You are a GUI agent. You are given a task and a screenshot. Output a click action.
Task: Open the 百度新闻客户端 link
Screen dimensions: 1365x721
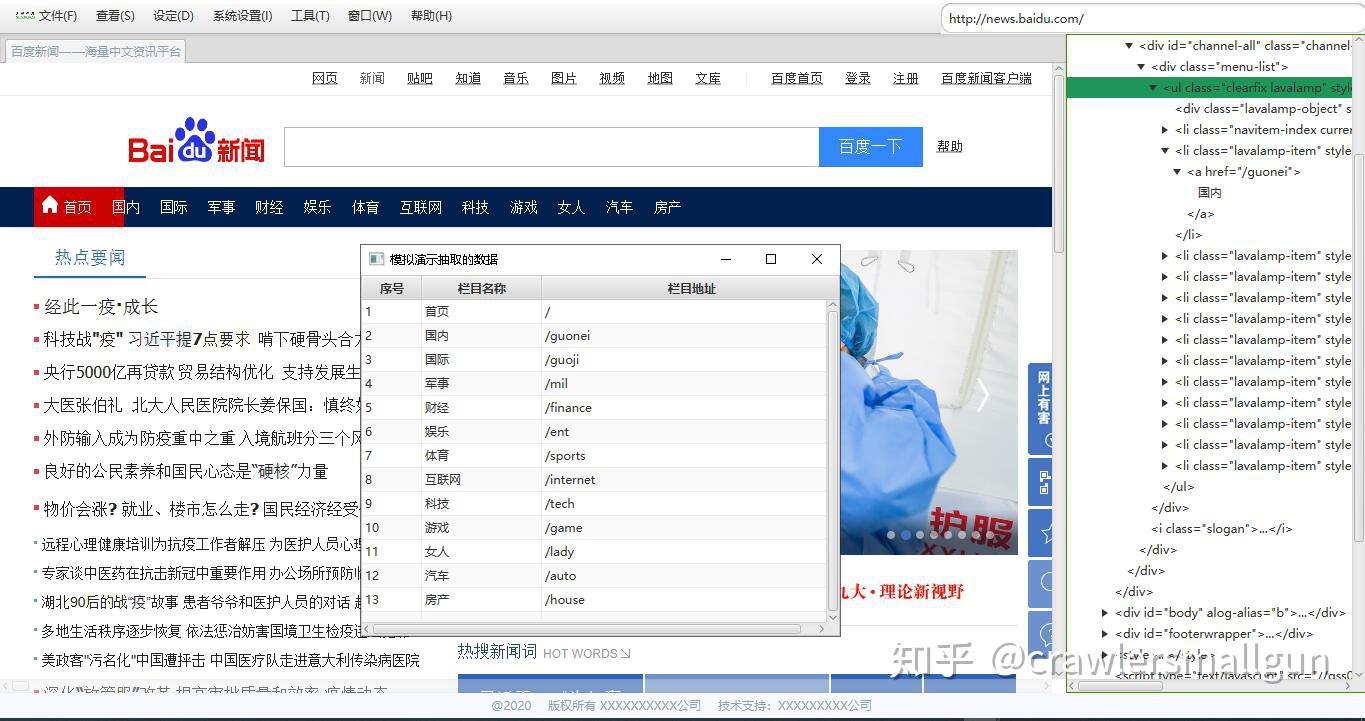986,78
